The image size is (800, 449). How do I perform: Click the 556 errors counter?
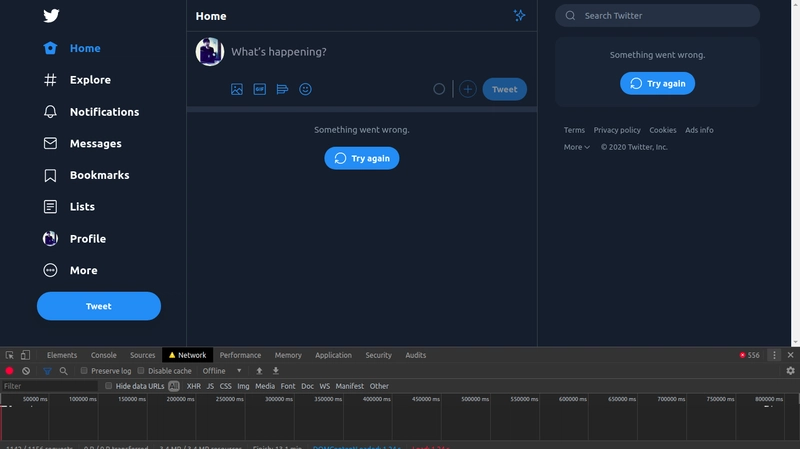point(749,355)
